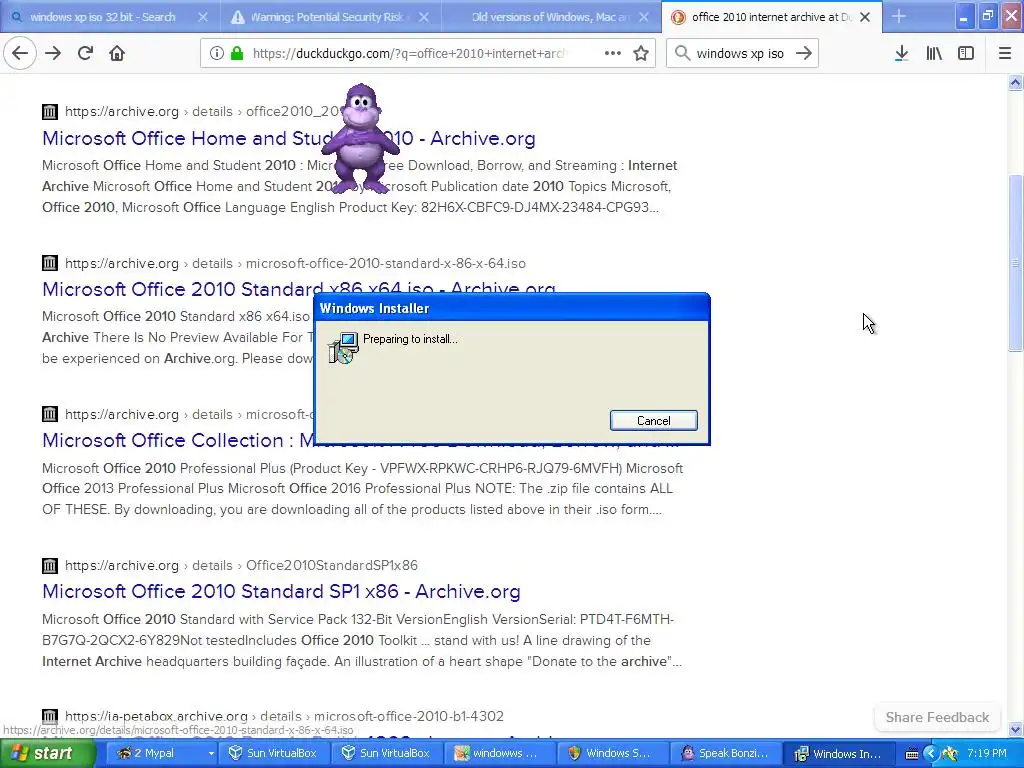The width and height of the screenshot is (1024, 768).
Task: Open a new tab with plus icon
Action: click(x=899, y=16)
